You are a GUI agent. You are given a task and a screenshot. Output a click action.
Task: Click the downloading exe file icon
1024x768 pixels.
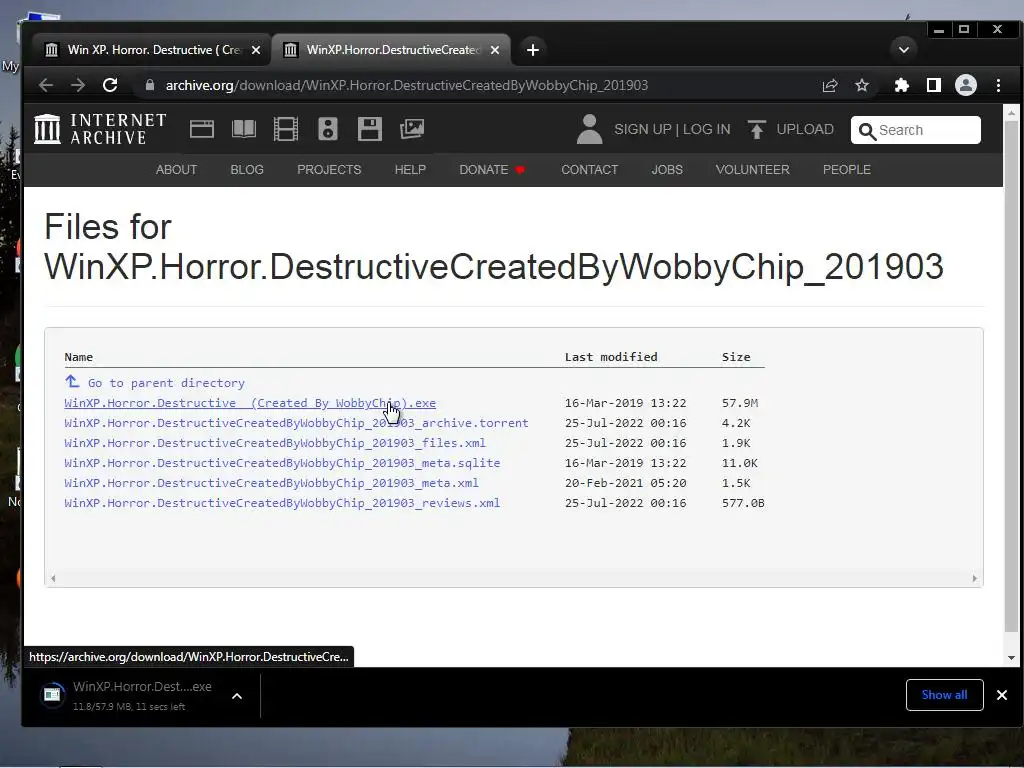point(53,695)
